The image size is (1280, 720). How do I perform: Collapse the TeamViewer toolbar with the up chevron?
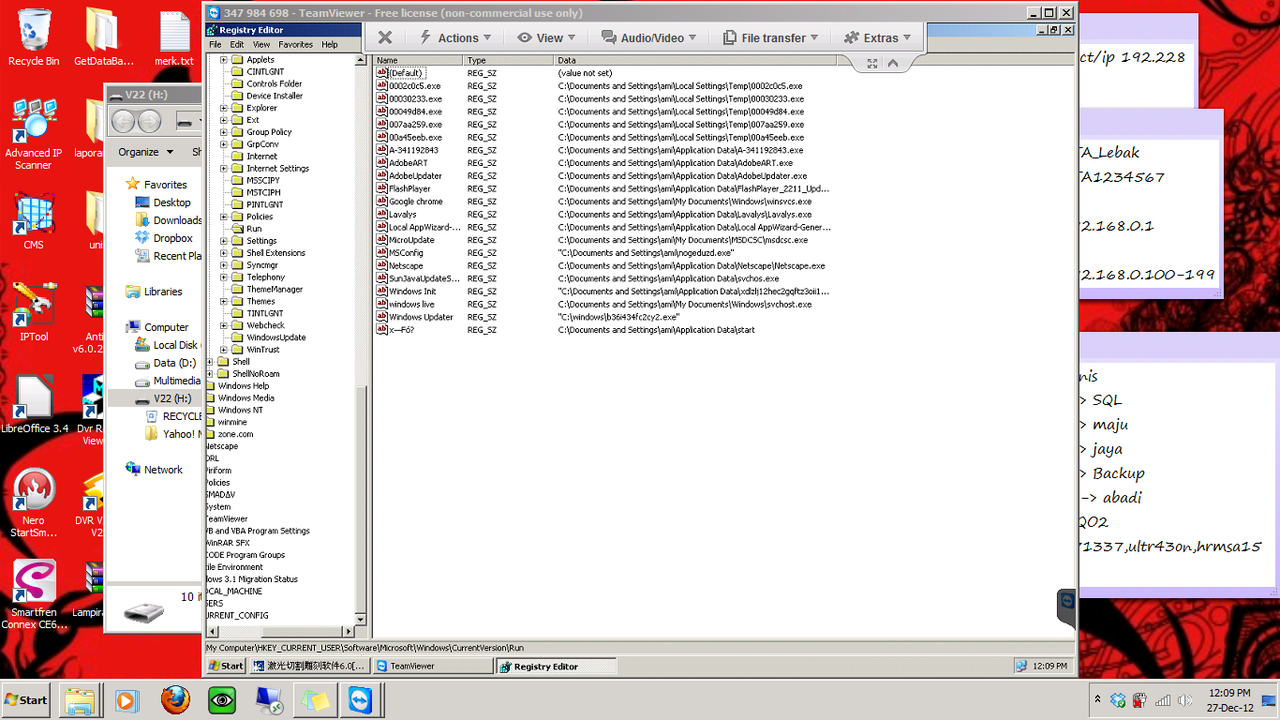click(893, 63)
